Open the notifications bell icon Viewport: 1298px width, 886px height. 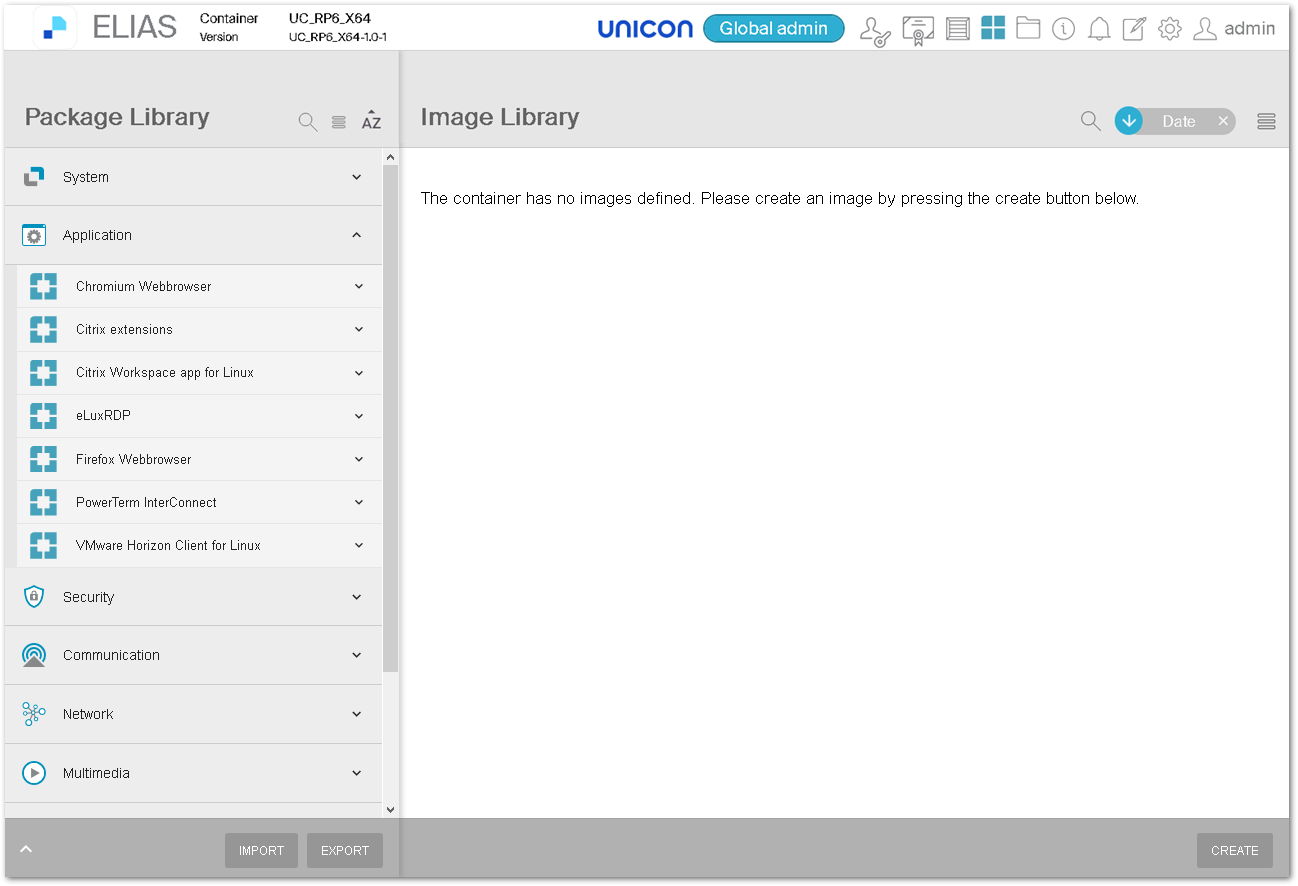[x=1099, y=29]
